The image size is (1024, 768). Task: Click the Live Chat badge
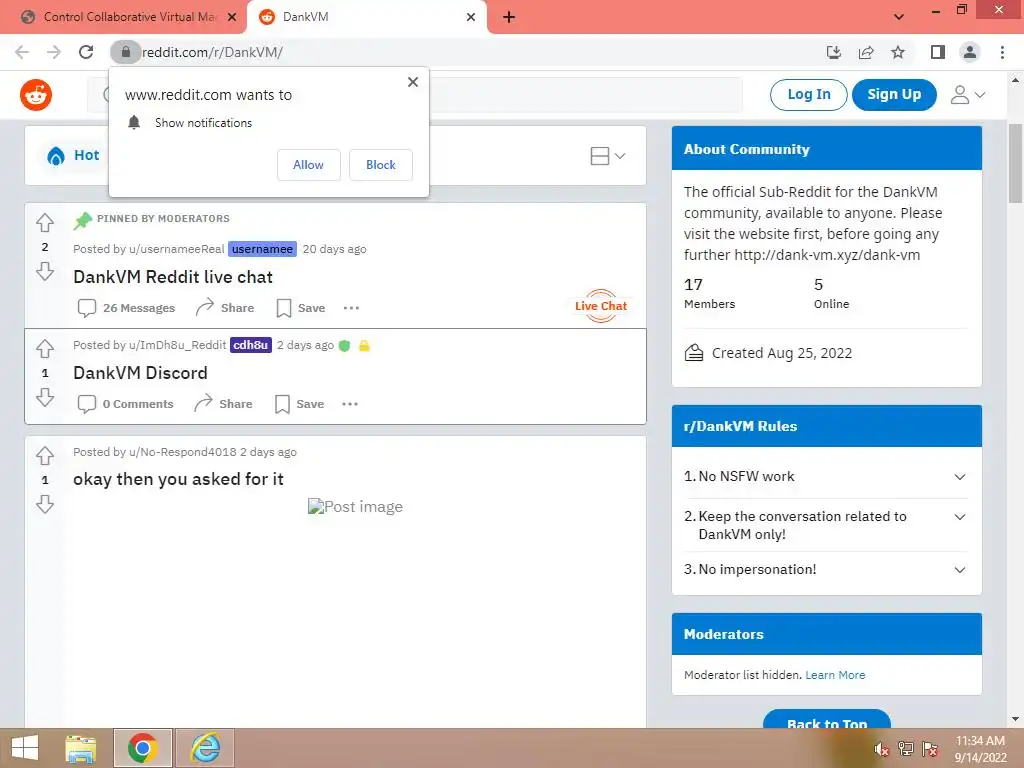[x=601, y=306]
